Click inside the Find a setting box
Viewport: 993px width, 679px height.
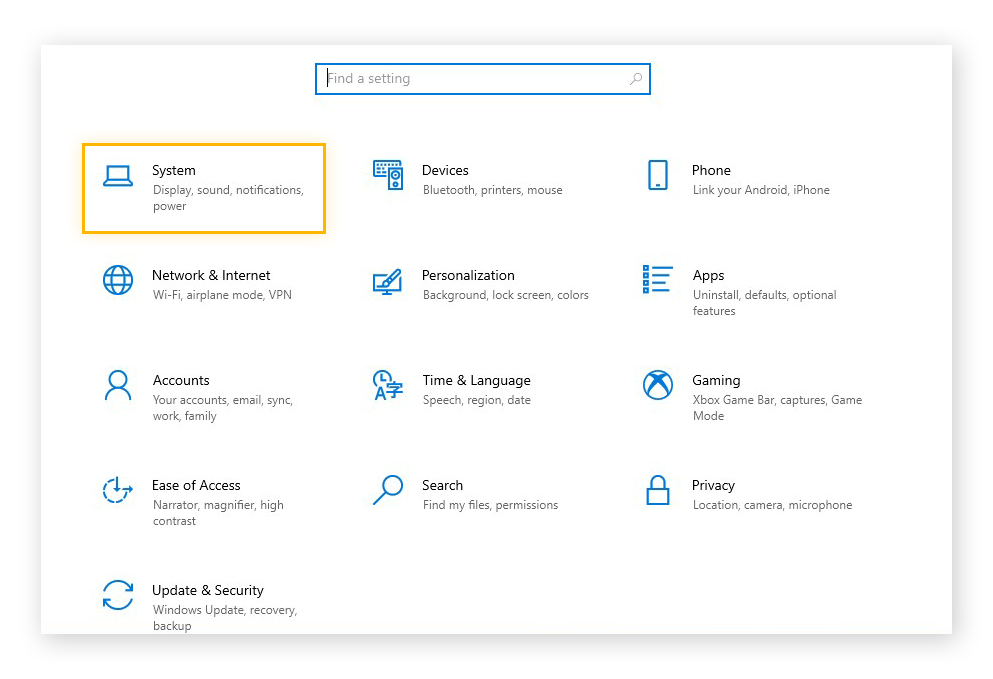[x=470, y=78]
